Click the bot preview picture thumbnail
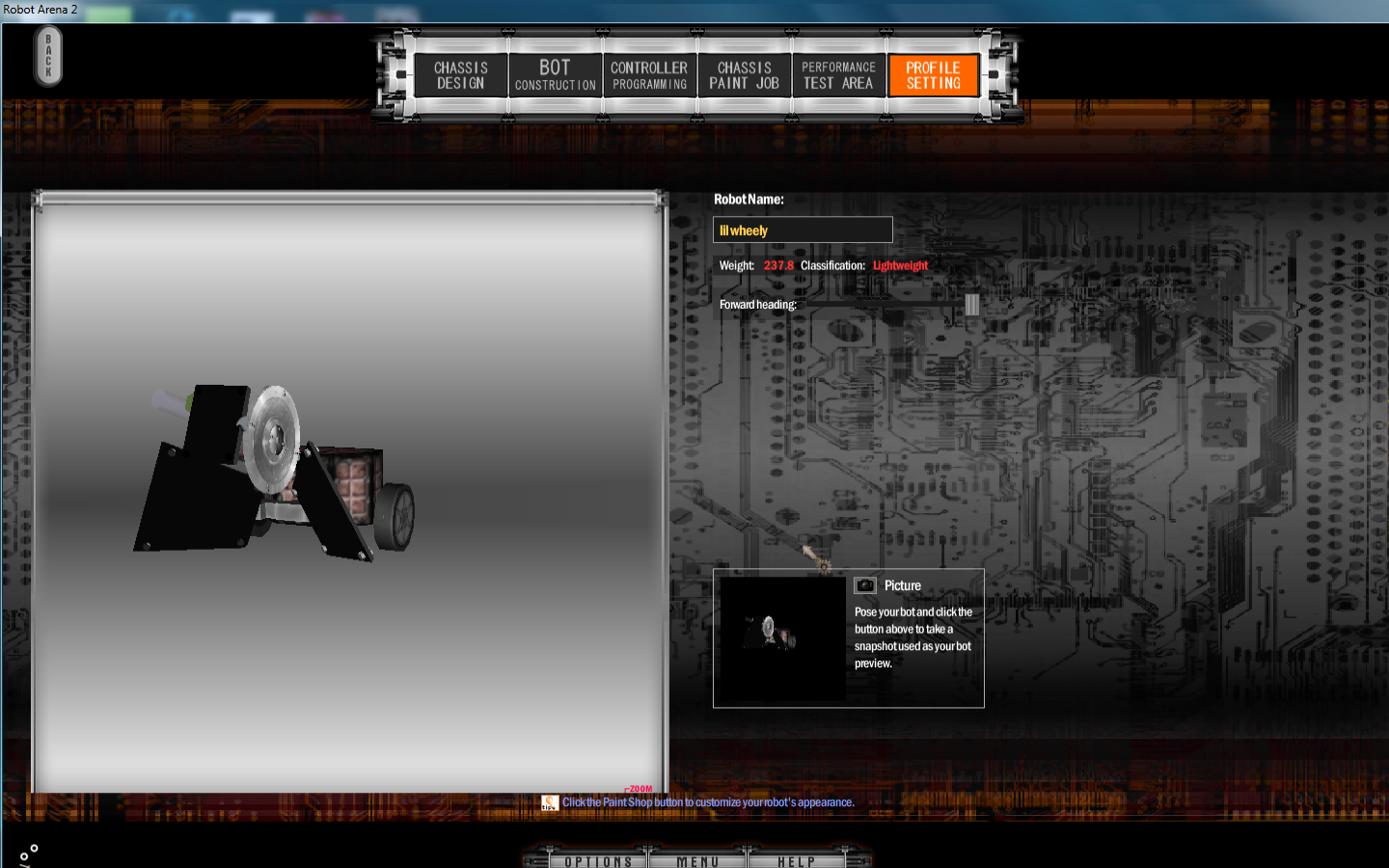Image resolution: width=1389 pixels, height=868 pixels. pyautogui.click(x=782, y=637)
